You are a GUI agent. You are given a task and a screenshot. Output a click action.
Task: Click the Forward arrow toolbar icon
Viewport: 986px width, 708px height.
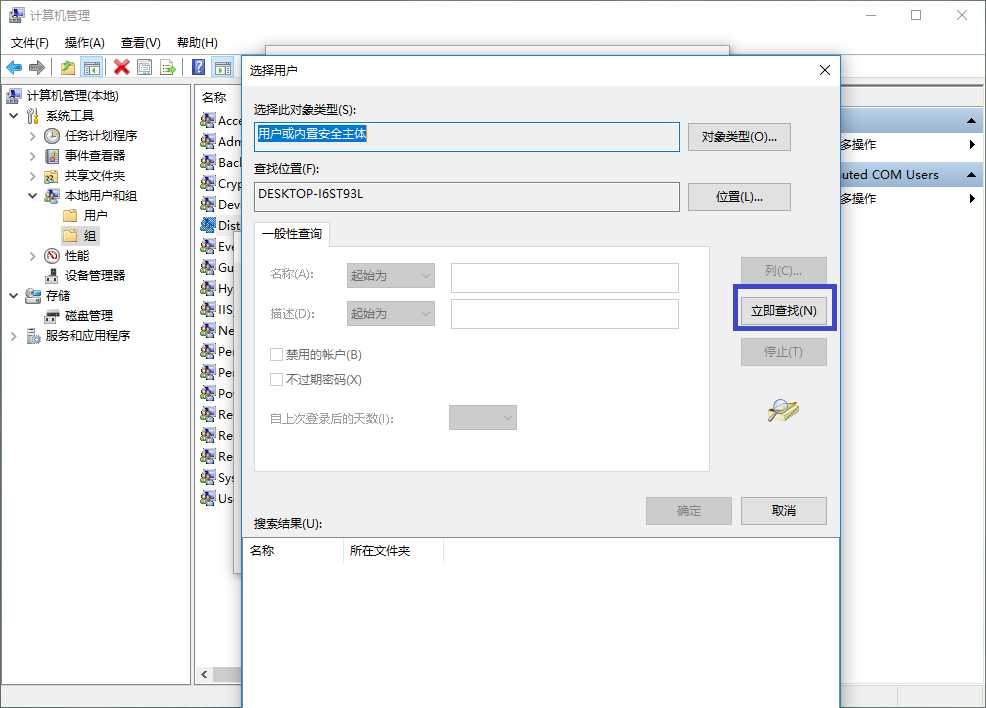pyautogui.click(x=37, y=67)
